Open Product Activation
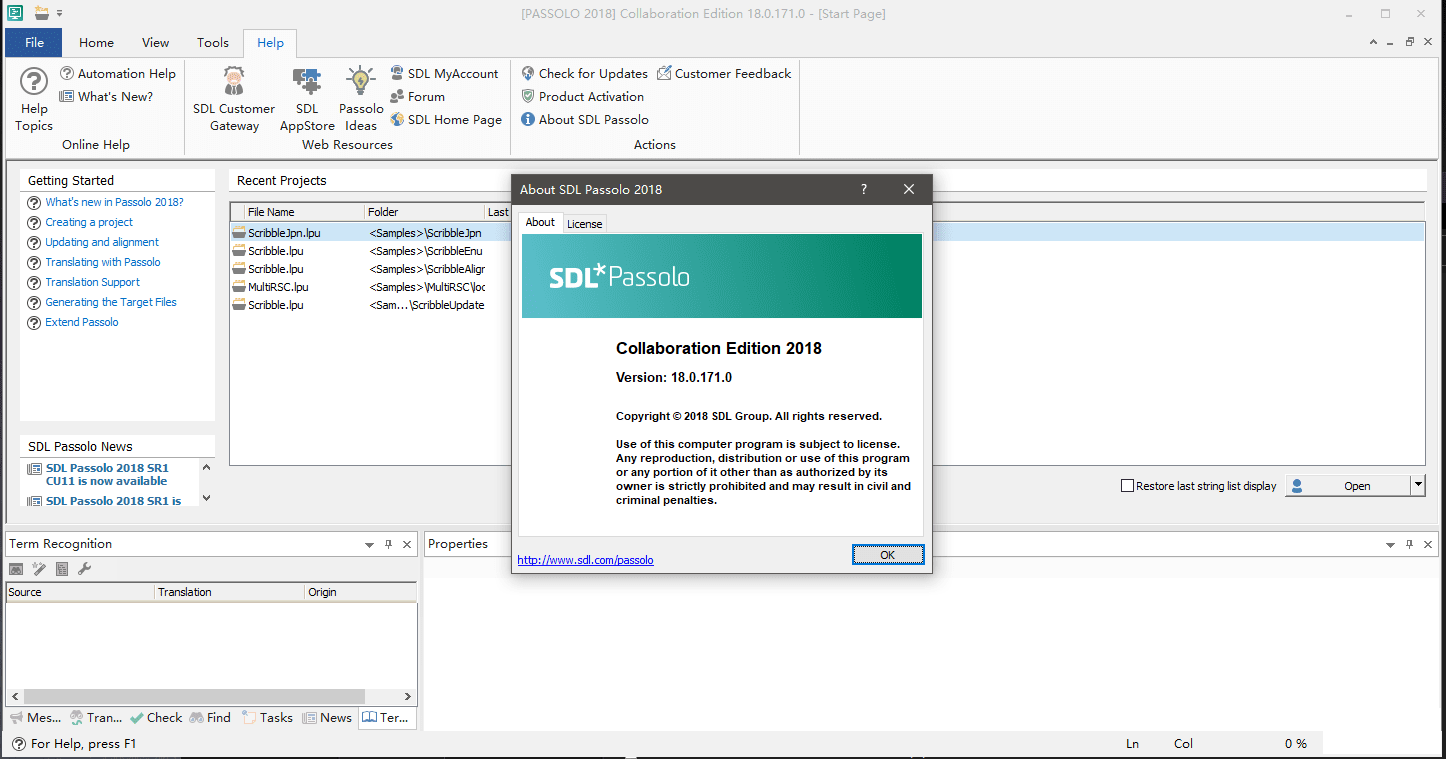This screenshot has height=759, width=1446. 582,96
